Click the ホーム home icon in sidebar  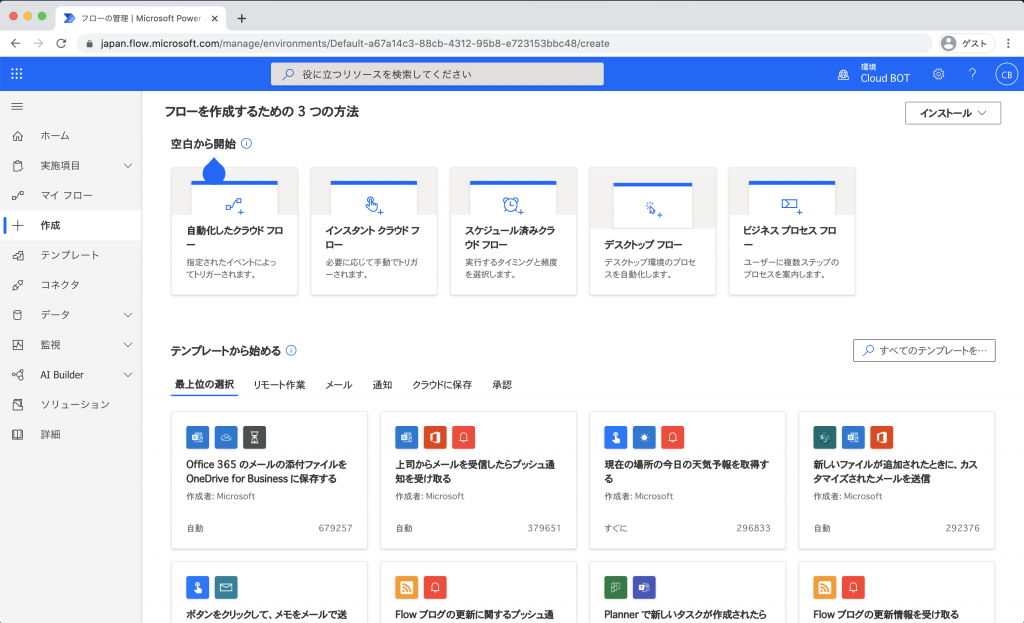(x=18, y=136)
